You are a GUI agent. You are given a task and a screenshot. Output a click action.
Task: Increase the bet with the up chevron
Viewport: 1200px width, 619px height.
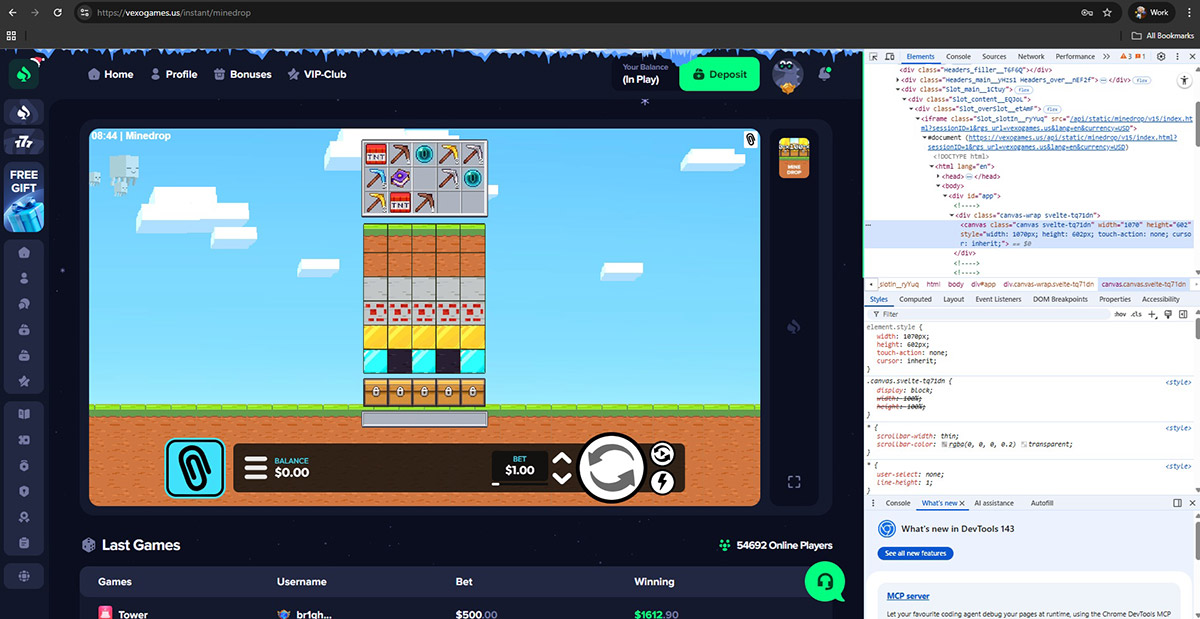tap(562, 459)
